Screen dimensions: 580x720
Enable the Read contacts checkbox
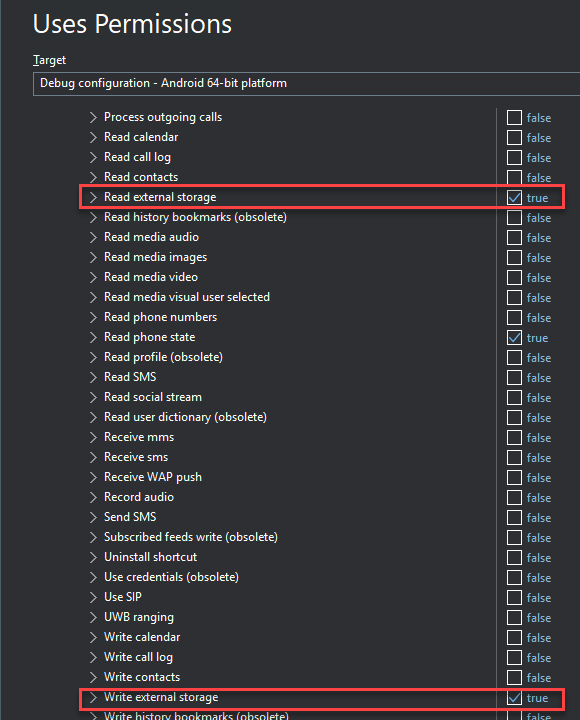click(x=514, y=178)
